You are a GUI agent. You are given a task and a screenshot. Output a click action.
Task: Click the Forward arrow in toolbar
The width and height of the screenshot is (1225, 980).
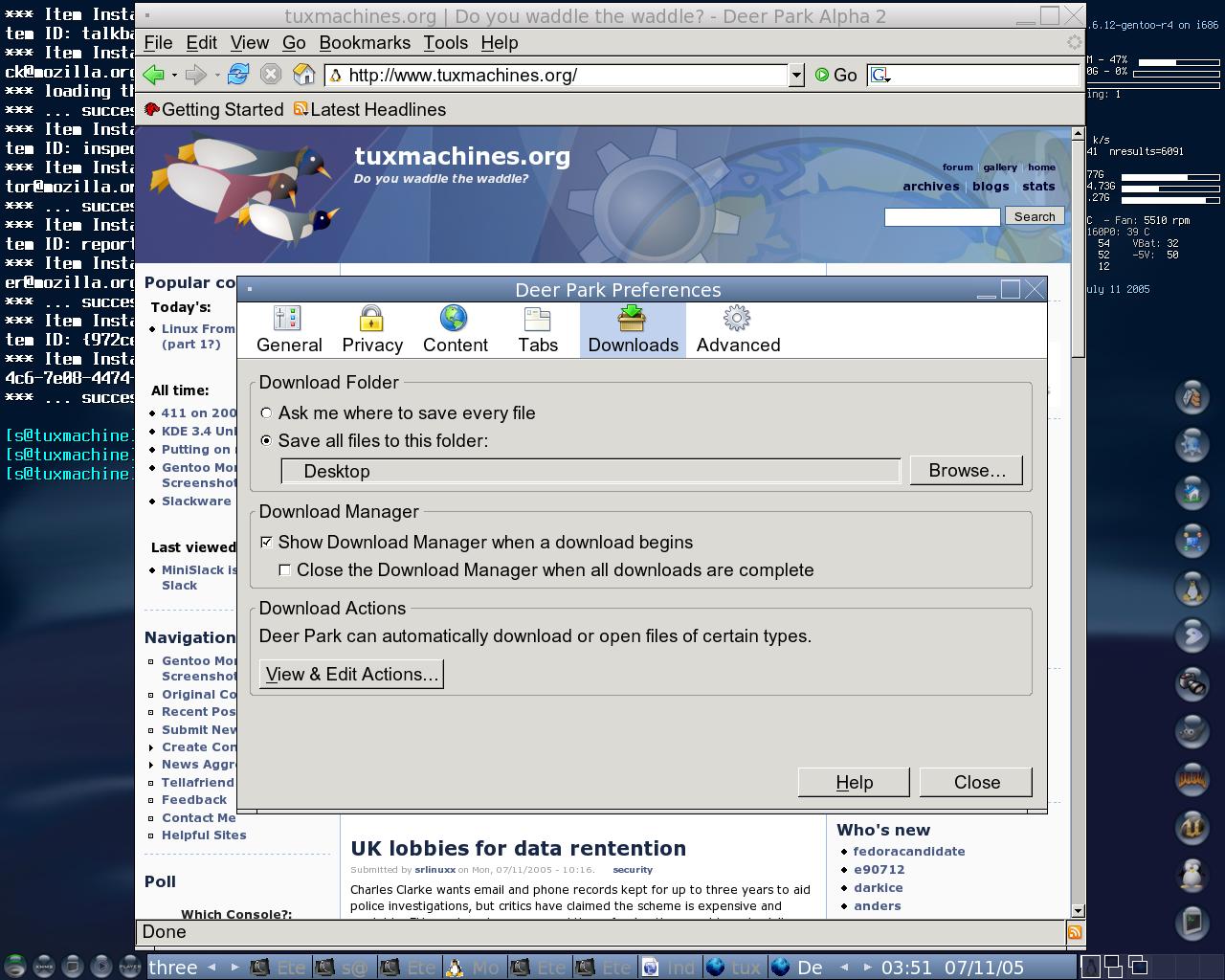pyautogui.click(x=196, y=75)
